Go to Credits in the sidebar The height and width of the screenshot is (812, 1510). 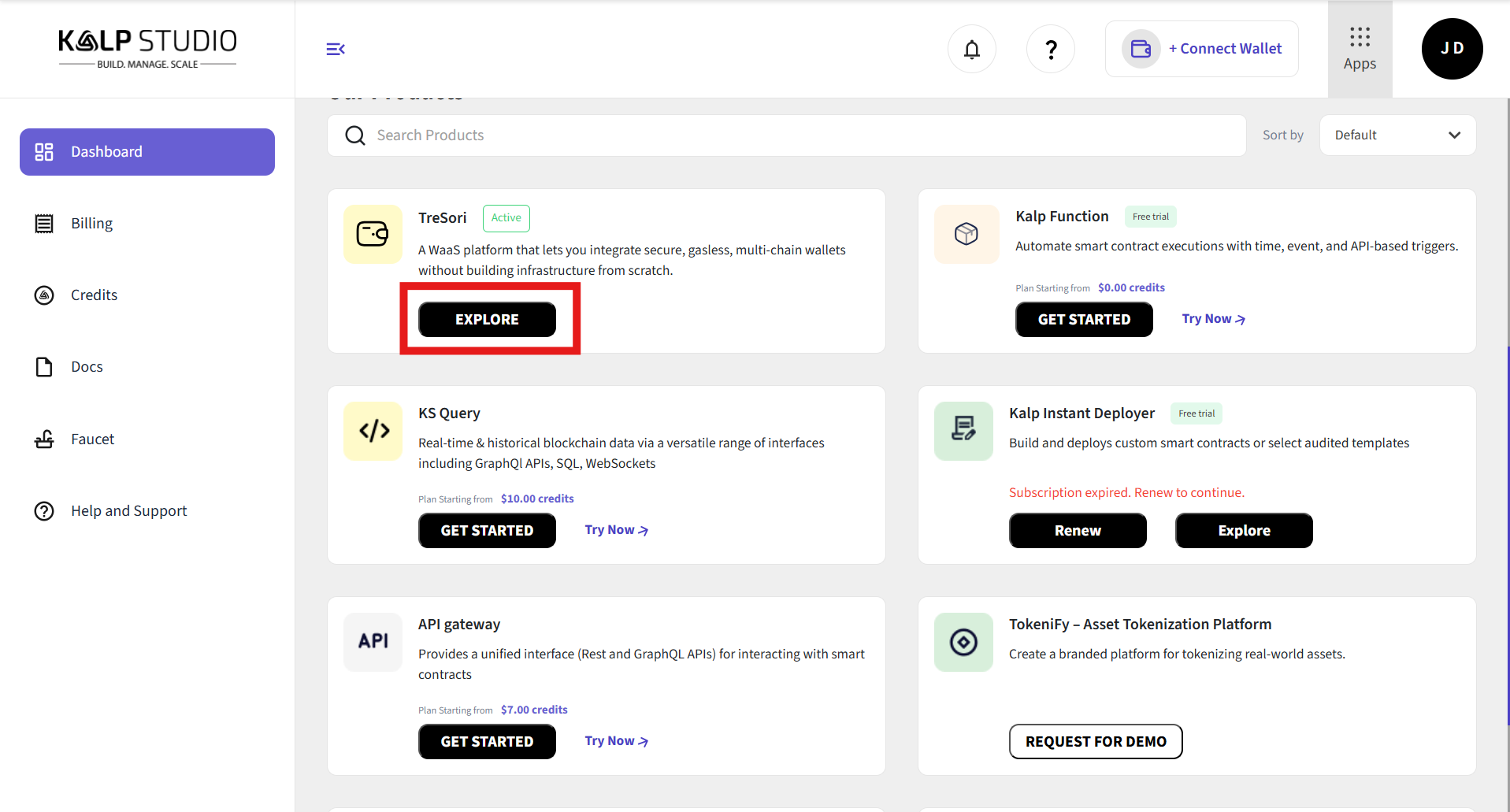point(94,295)
